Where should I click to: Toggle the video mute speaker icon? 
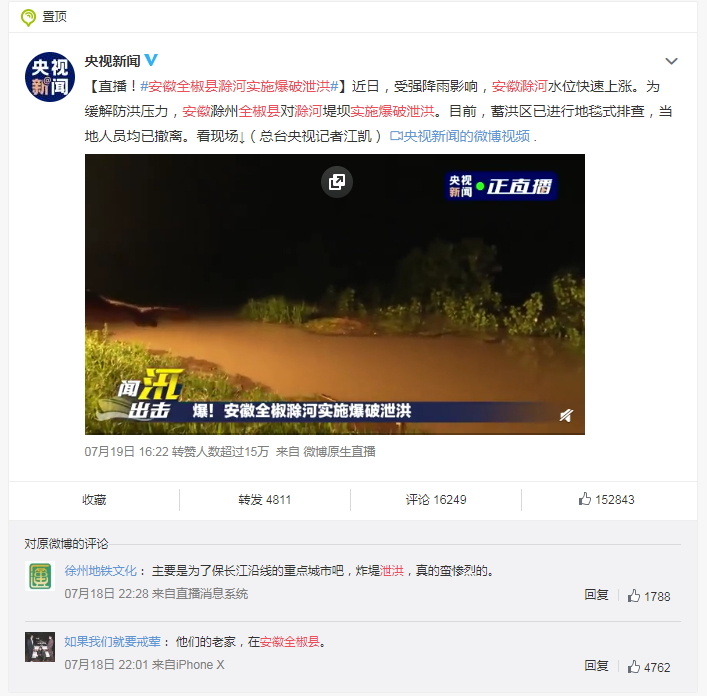click(566, 415)
